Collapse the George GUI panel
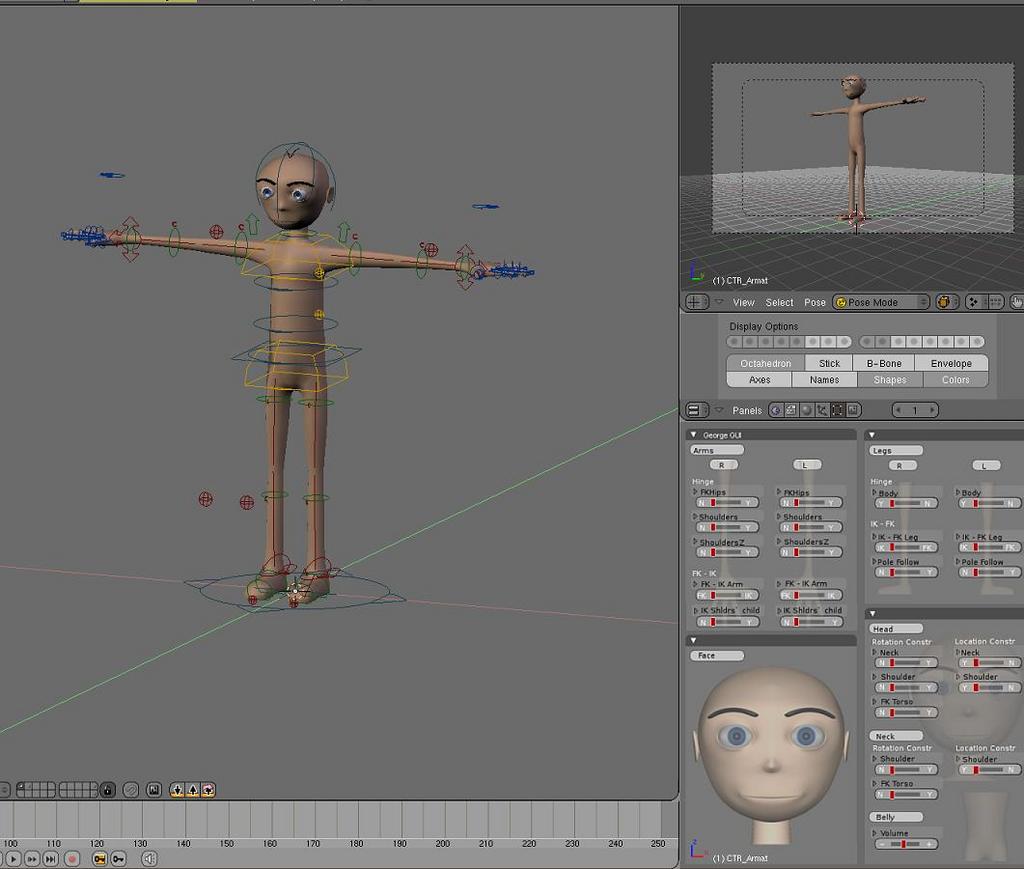 (694, 434)
